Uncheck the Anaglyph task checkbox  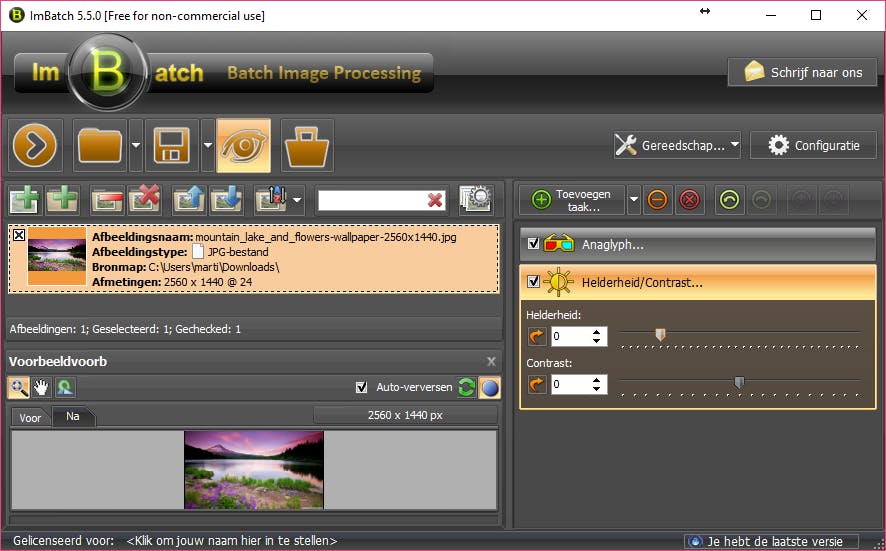pos(533,244)
